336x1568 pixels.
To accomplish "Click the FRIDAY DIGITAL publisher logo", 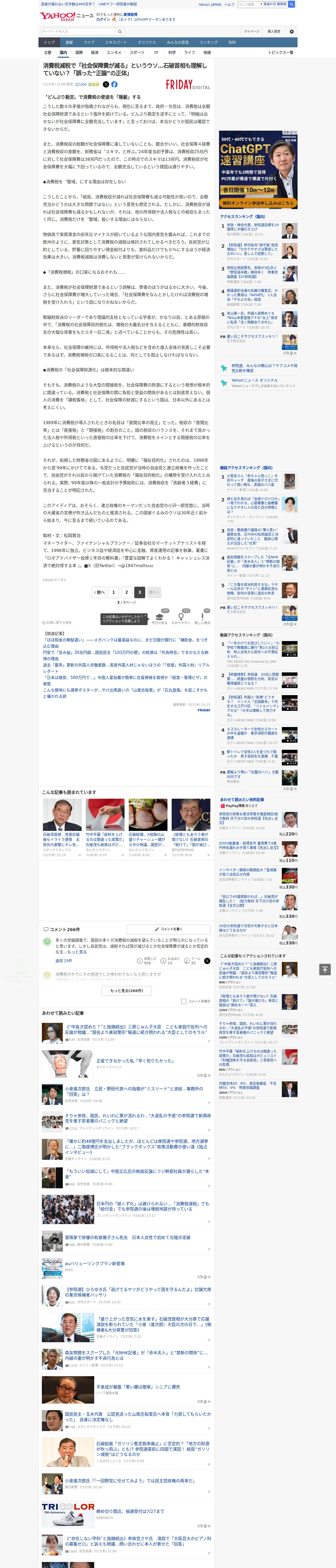I will 188,85.
